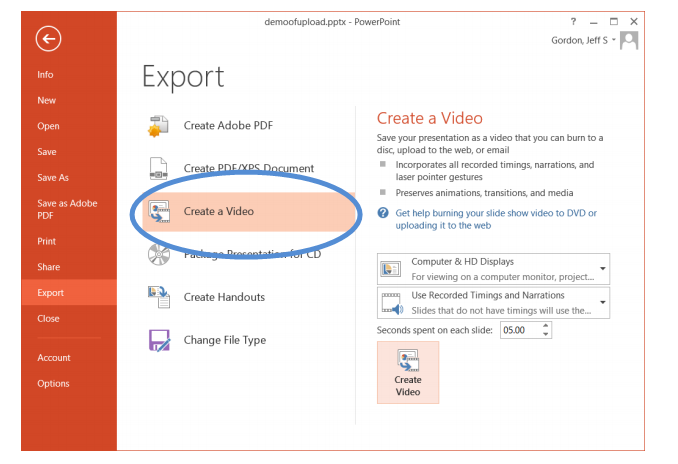Open the Account page
Viewport: 678px width, 464px height.
pos(54,358)
